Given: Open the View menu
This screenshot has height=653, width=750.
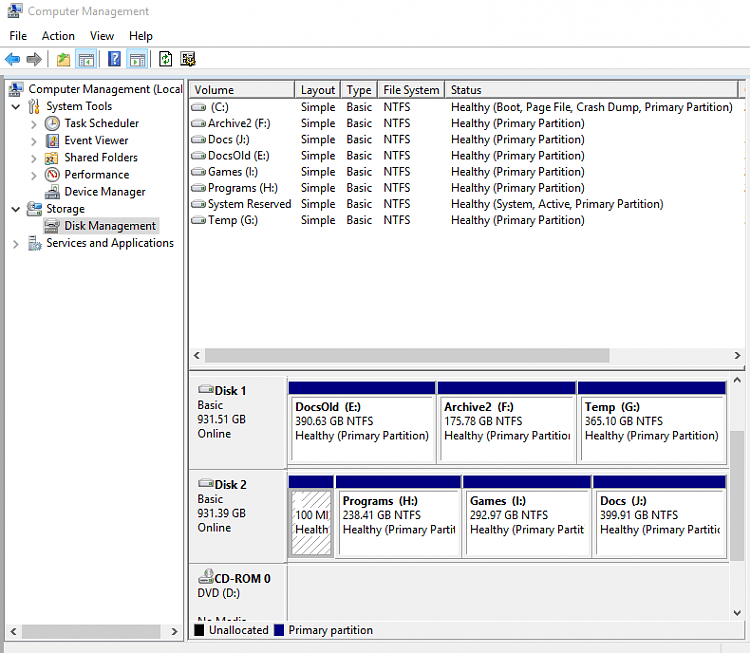Looking at the screenshot, I should click(102, 36).
